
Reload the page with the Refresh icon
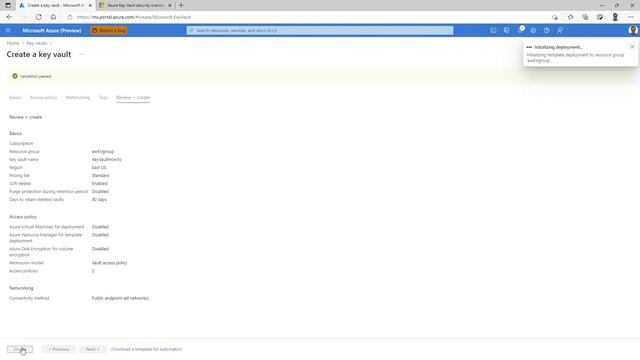pyautogui.click(x=38, y=17)
